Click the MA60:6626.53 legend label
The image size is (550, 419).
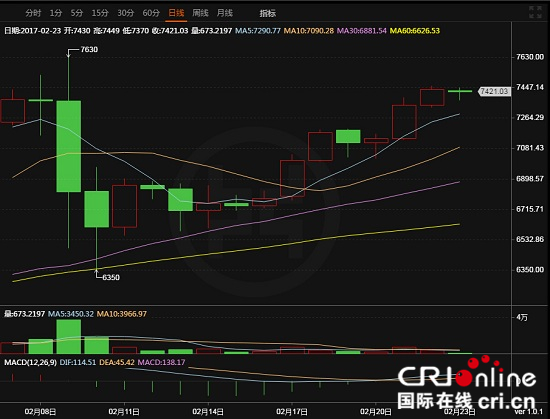tap(415, 31)
